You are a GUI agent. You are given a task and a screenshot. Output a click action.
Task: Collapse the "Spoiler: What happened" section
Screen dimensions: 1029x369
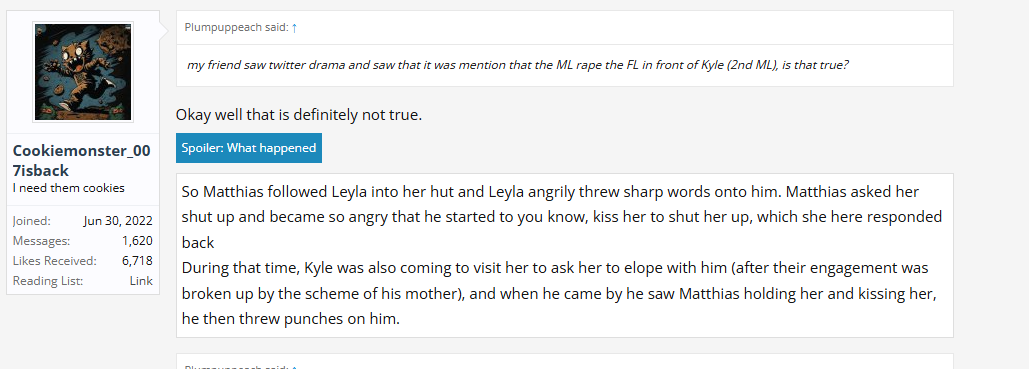click(249, 148)
